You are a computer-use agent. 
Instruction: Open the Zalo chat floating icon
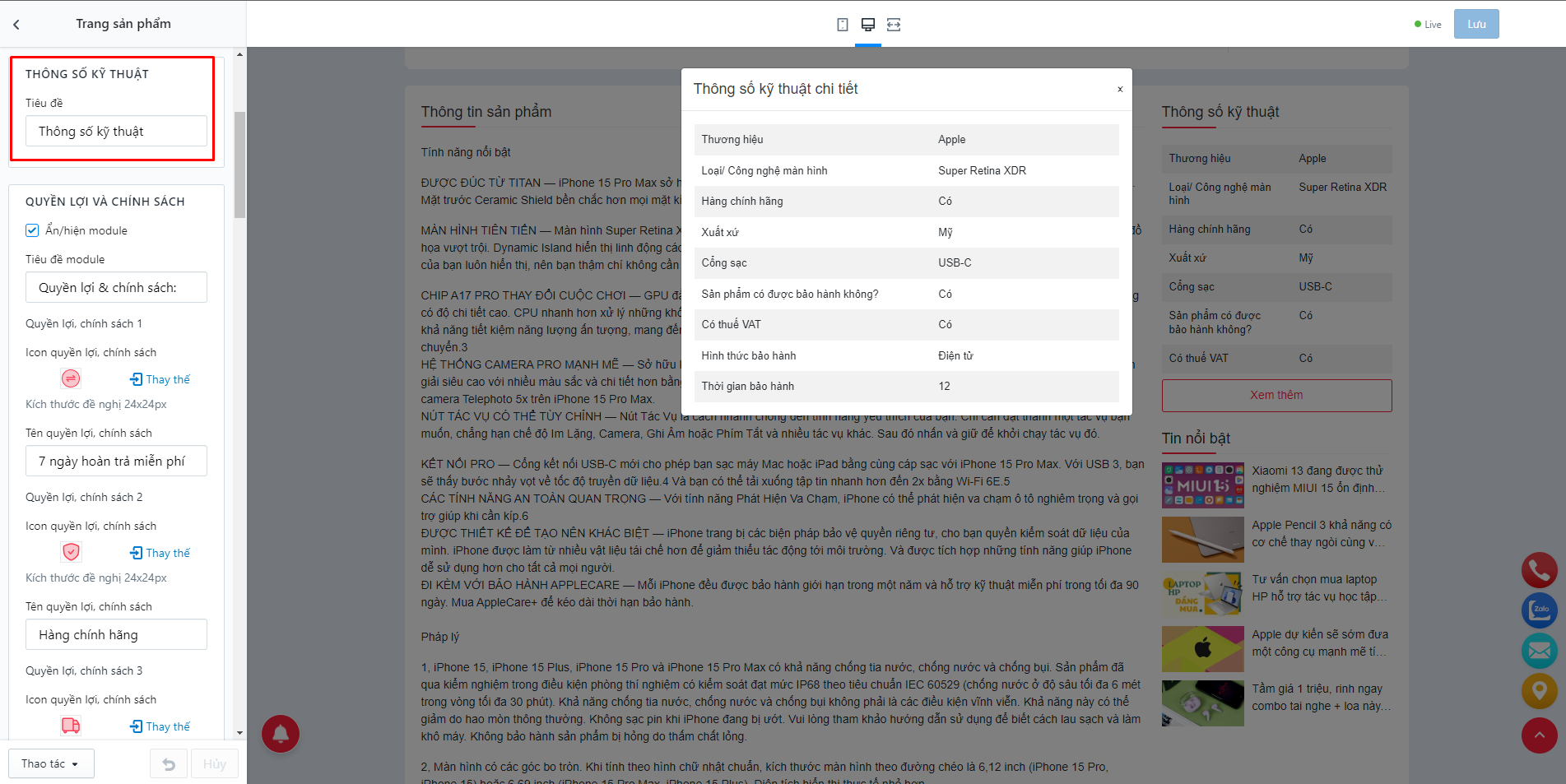tap(1540, 610)
